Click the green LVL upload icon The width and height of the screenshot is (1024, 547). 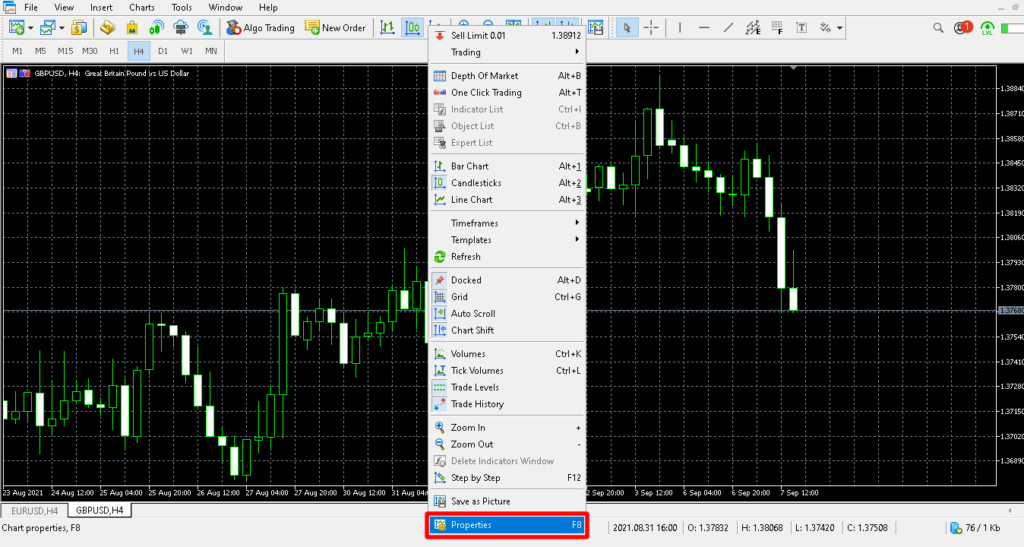(987, 28)
